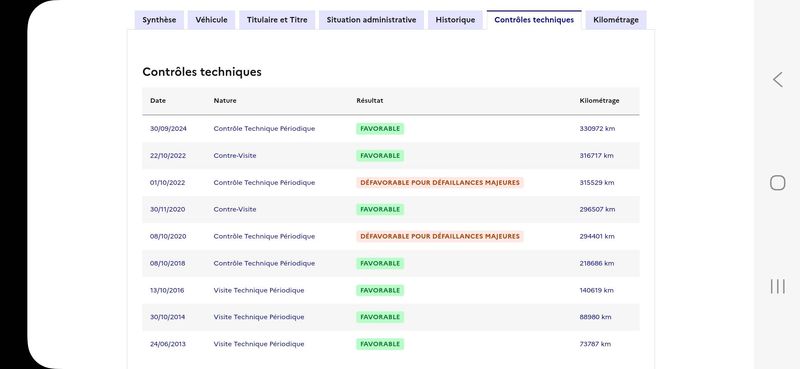
Task: Click Contre-Visite in the 22/10/2022 row
Action: (235, 156)
